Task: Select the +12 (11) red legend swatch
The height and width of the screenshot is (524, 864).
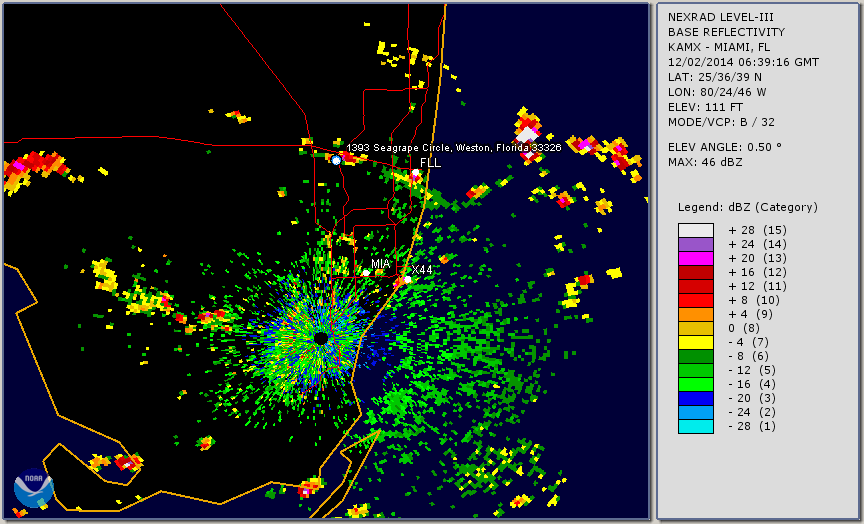Action: click(696, 287)
